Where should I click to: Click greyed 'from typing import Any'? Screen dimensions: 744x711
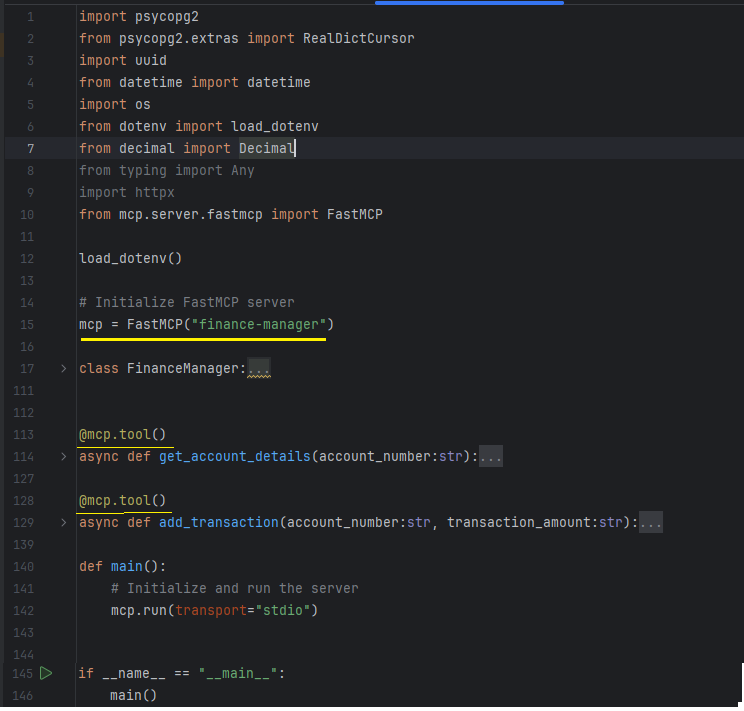coord(167,170)
